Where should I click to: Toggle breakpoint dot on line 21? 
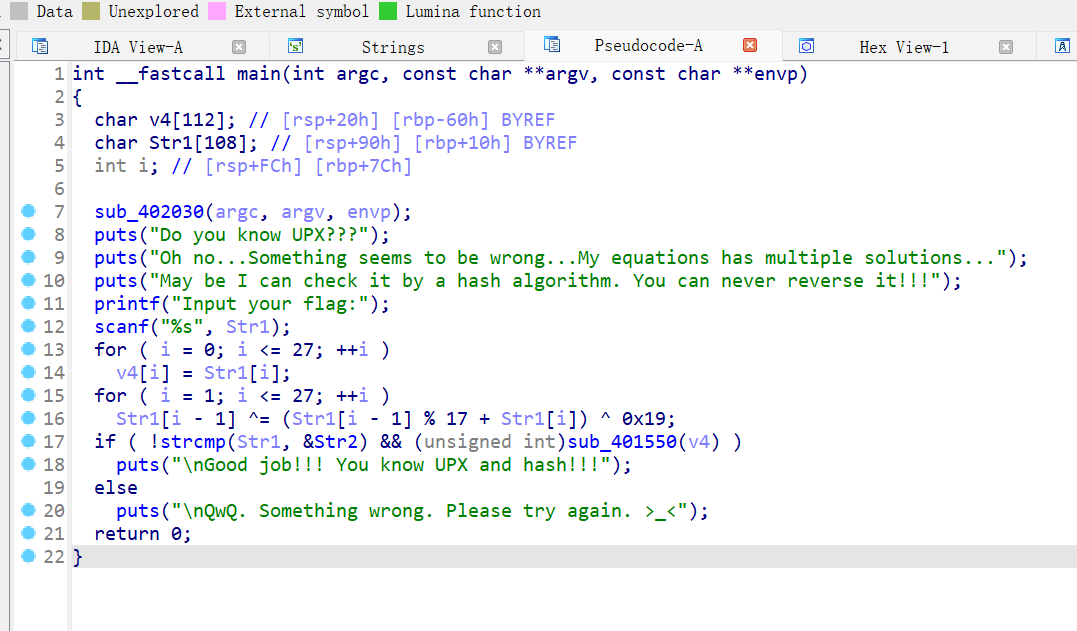point(28,534)
